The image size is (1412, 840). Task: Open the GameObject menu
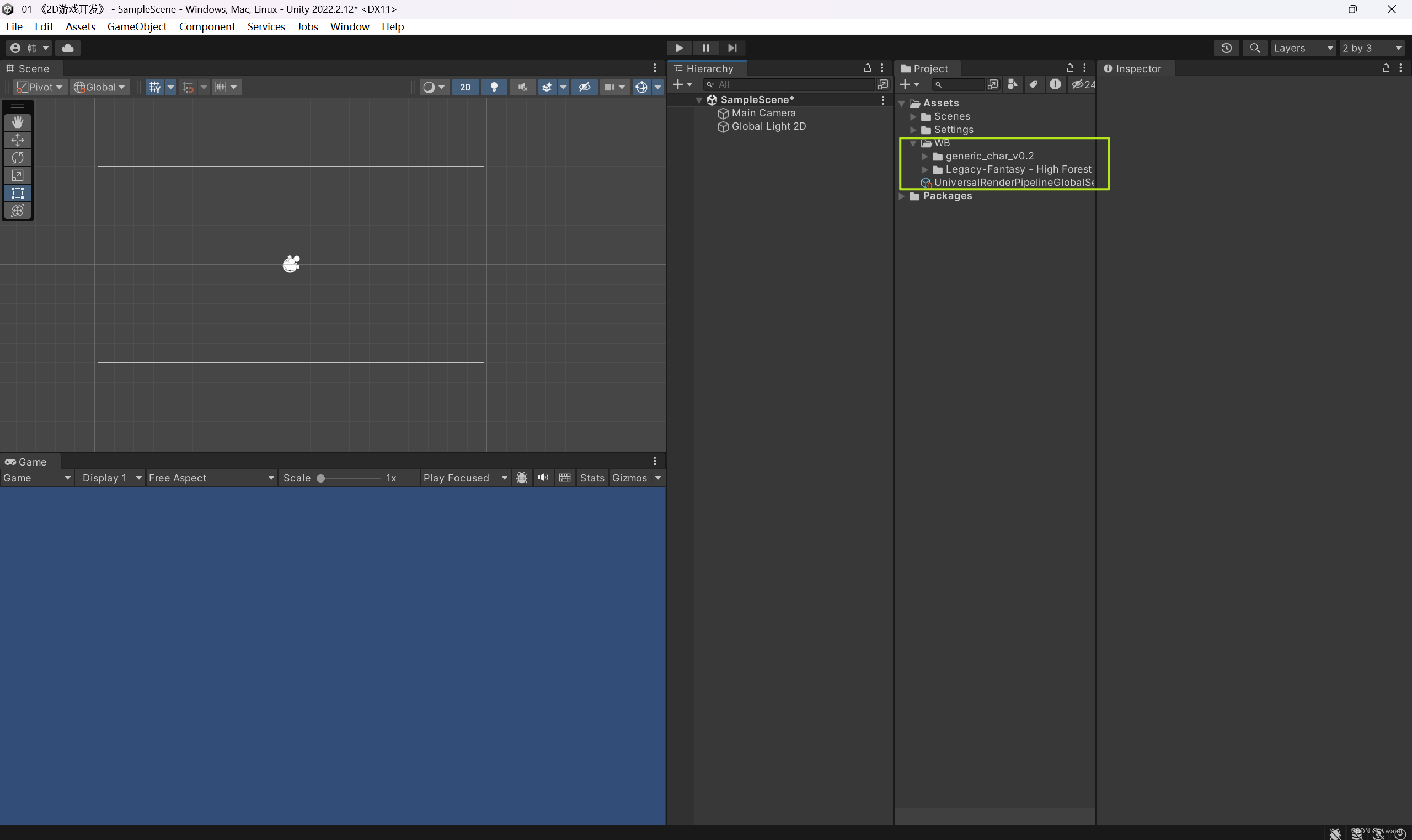(136, 26)
